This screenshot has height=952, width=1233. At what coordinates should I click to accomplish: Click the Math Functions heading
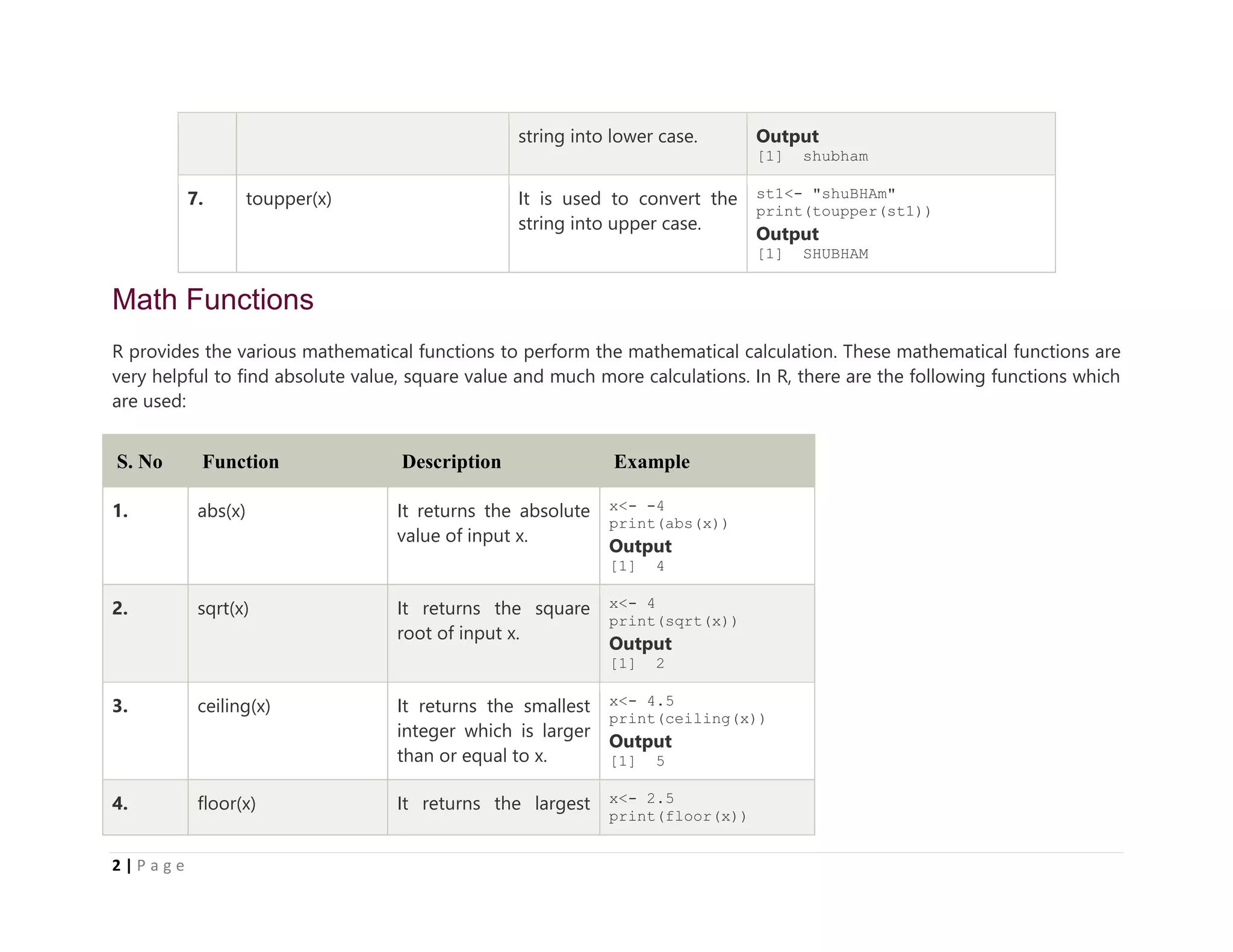[x=213, y=300]
